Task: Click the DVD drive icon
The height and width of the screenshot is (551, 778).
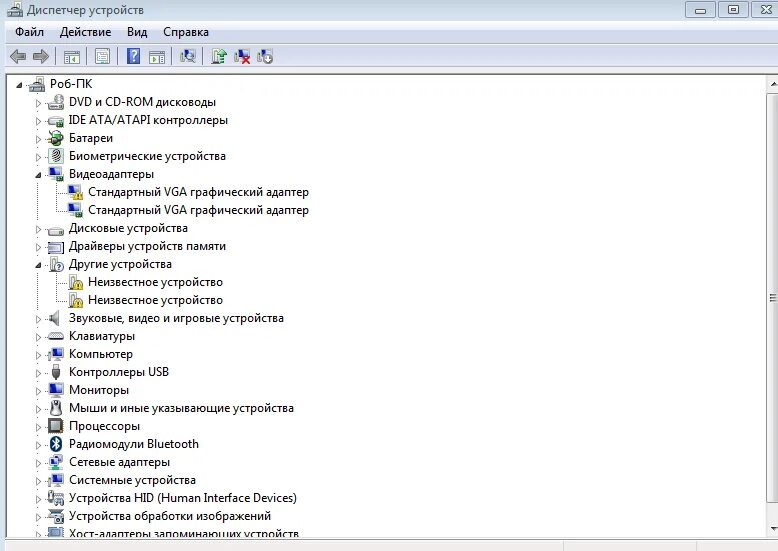Action: pos(56,102)
